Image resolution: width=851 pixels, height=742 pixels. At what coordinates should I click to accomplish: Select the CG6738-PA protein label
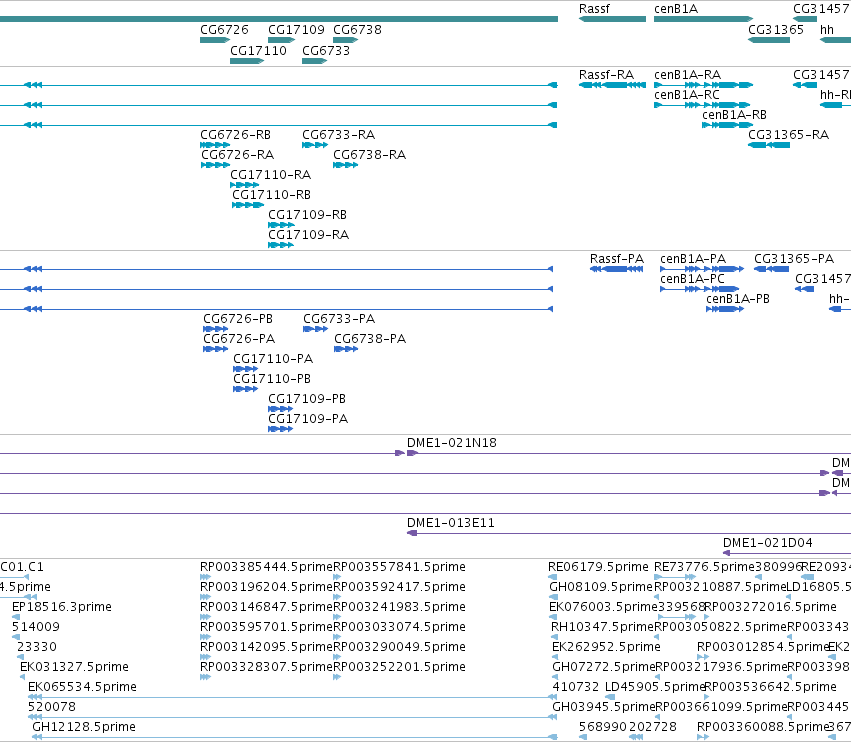pyautogui.click(x=370, y=339)
